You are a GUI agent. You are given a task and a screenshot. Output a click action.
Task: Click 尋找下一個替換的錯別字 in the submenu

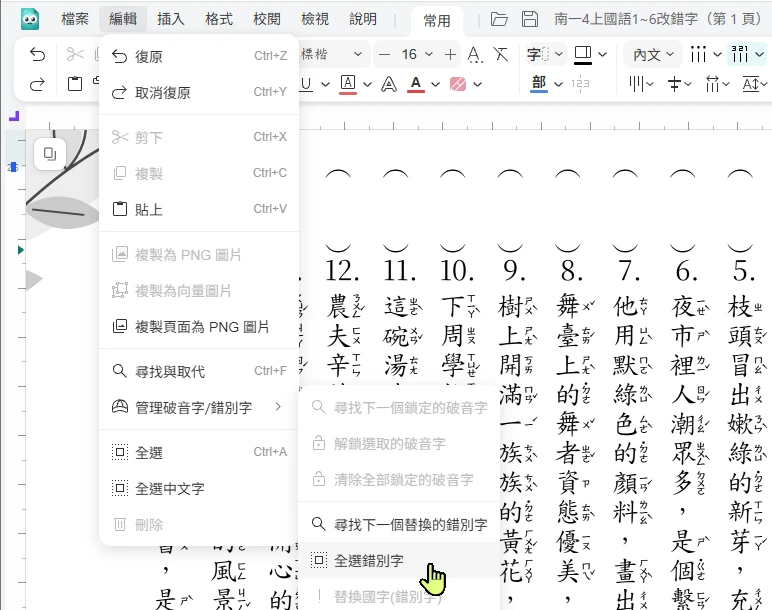[399, 524]
